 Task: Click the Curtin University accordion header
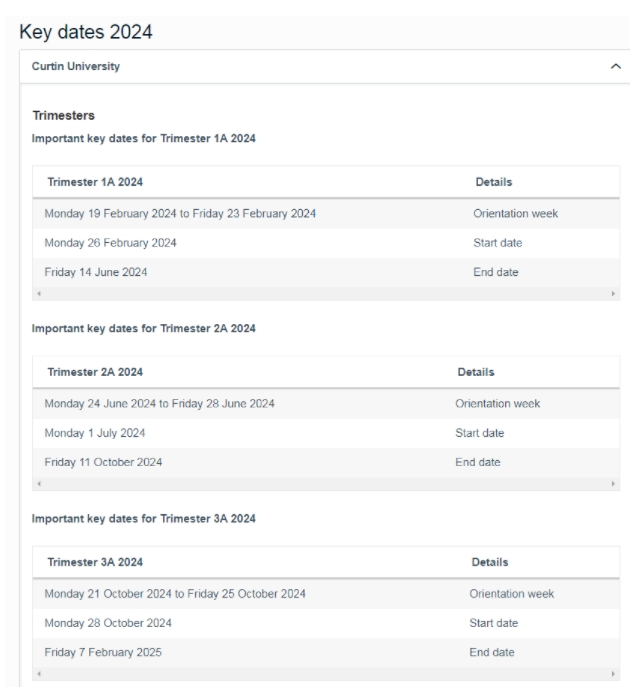click(325, 66)
